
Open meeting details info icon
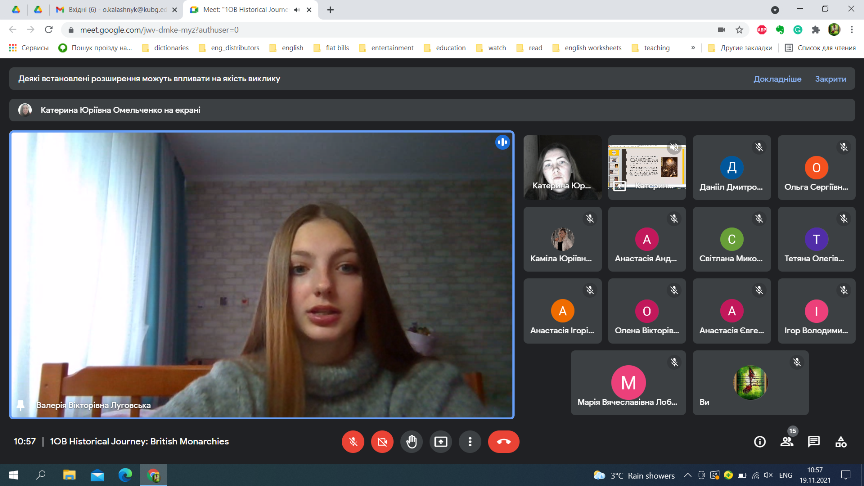[759, 441]
